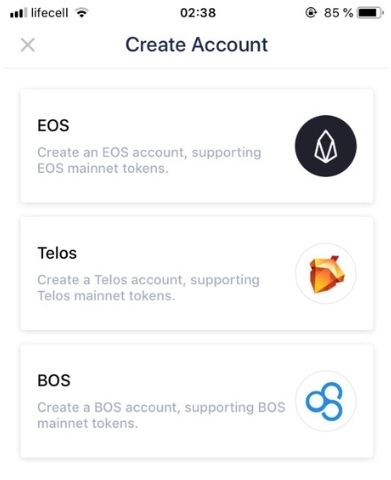The height and width of the screenshot is (480, 391).
Task: Tap the battery indicator icon
Action: 371,13
